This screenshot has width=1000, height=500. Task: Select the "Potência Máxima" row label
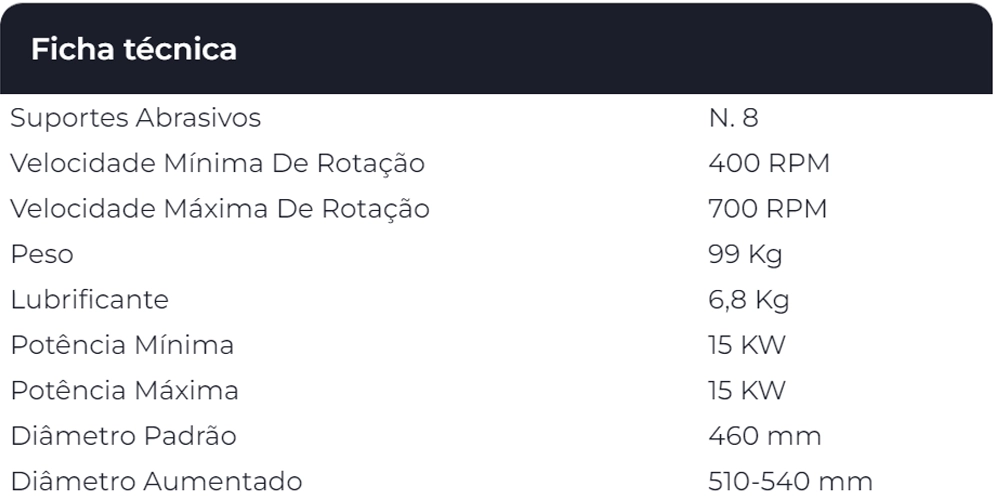tap(124, 390)
